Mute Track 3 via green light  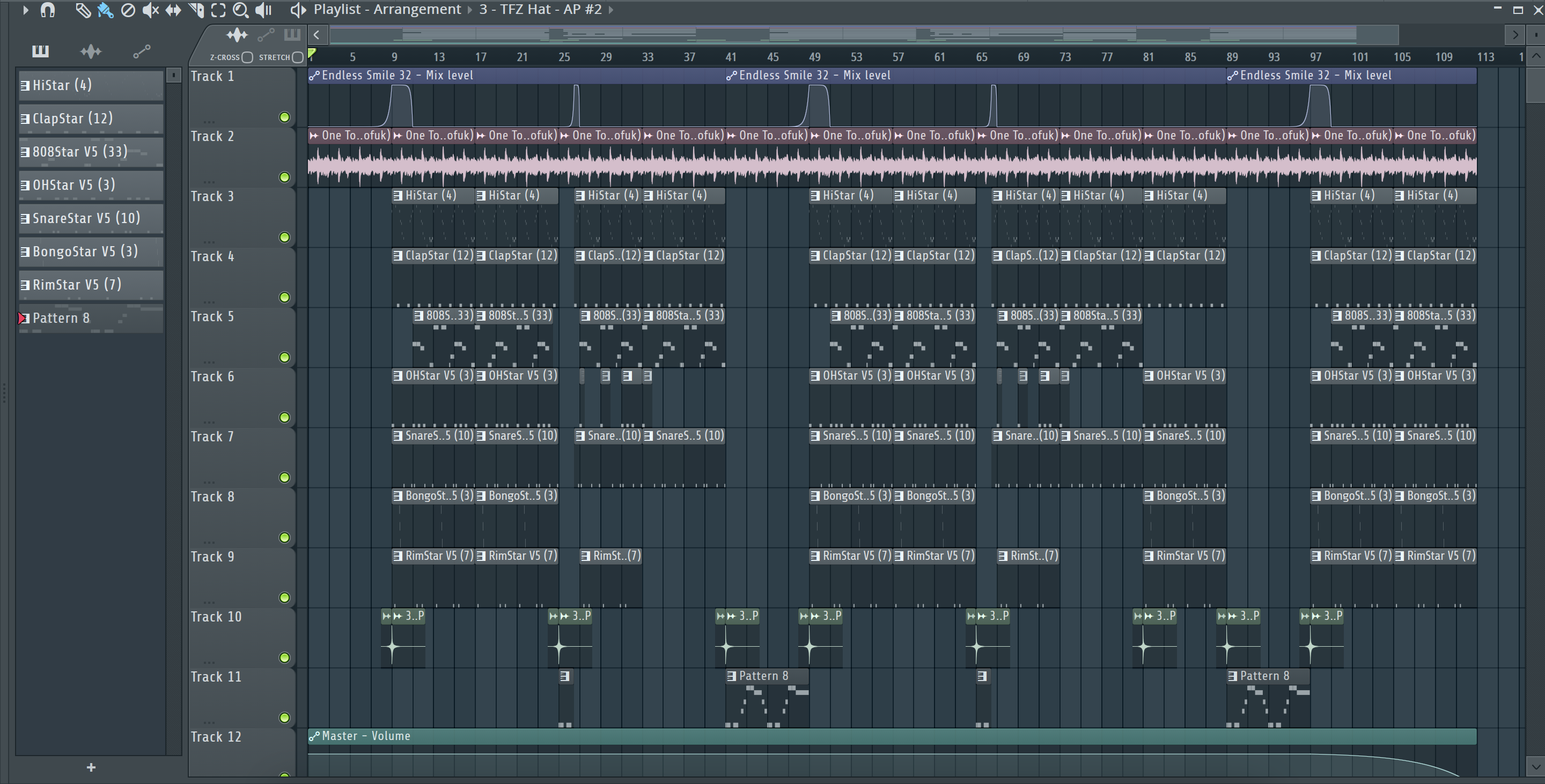(285, 238)
